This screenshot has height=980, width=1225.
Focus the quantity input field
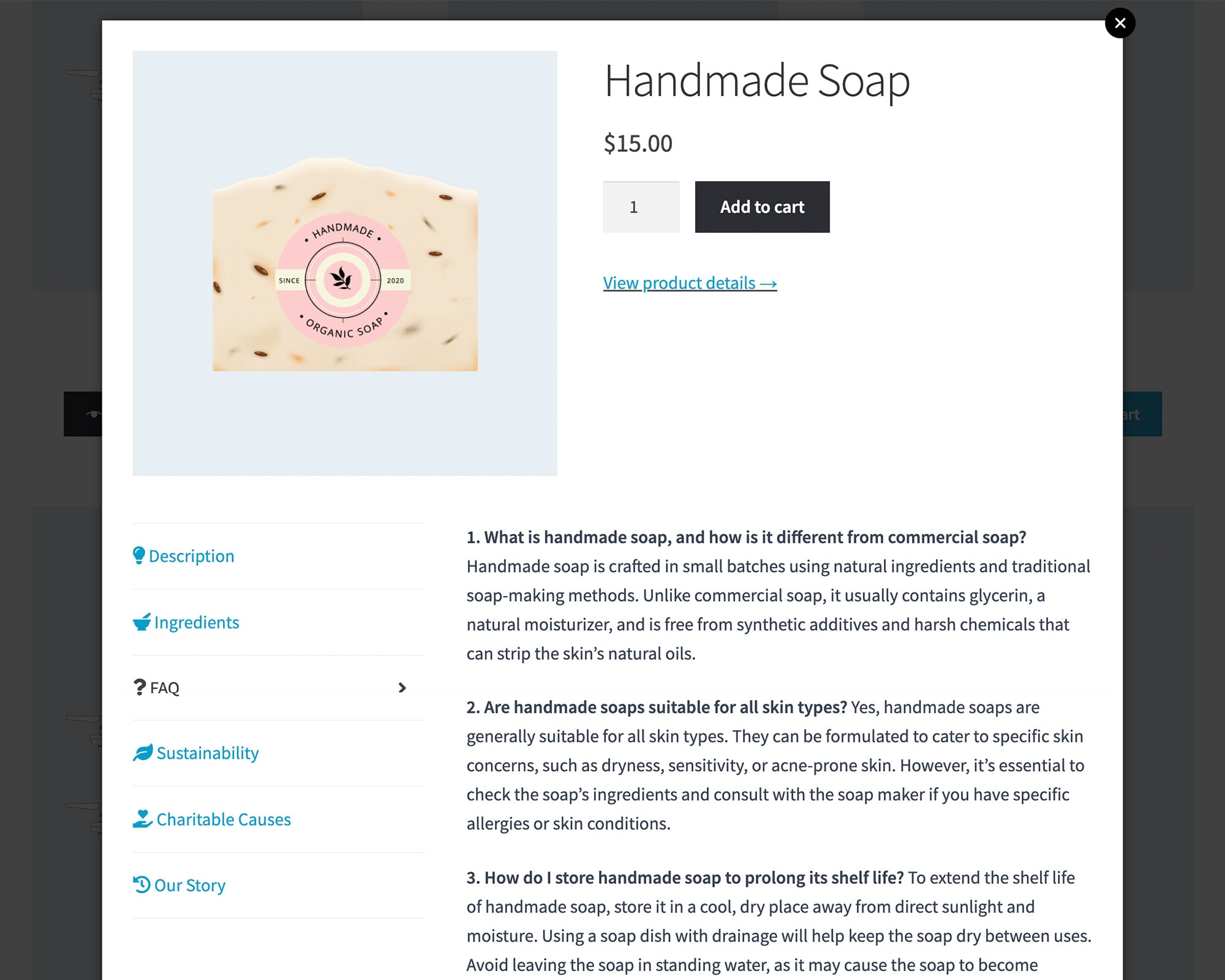click(641, 207)
